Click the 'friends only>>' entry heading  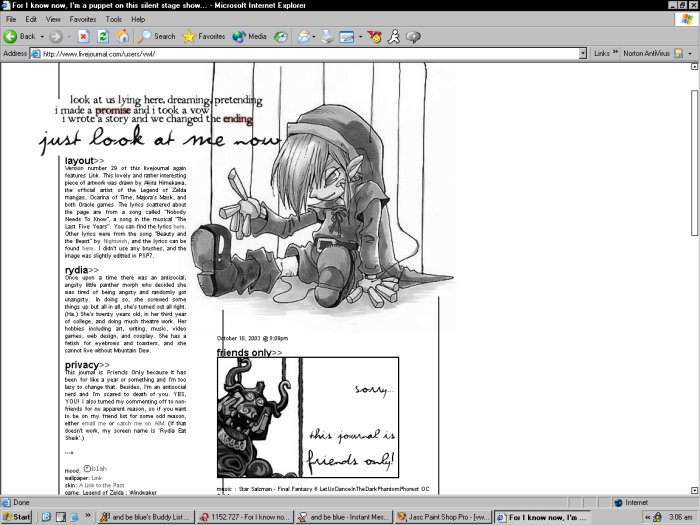249,353
